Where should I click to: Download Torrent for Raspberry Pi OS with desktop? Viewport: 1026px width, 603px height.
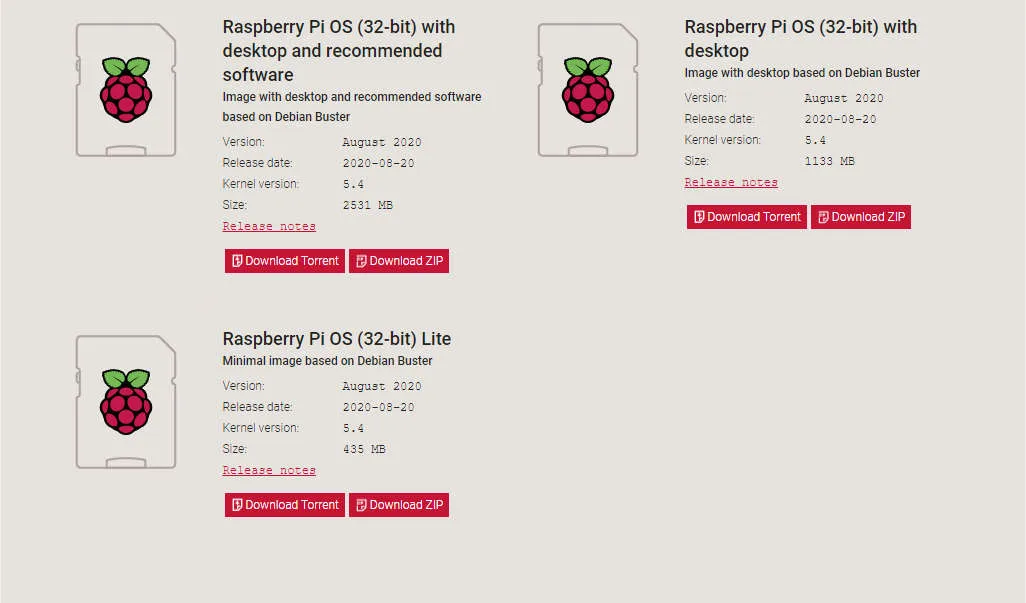point(747,217)
